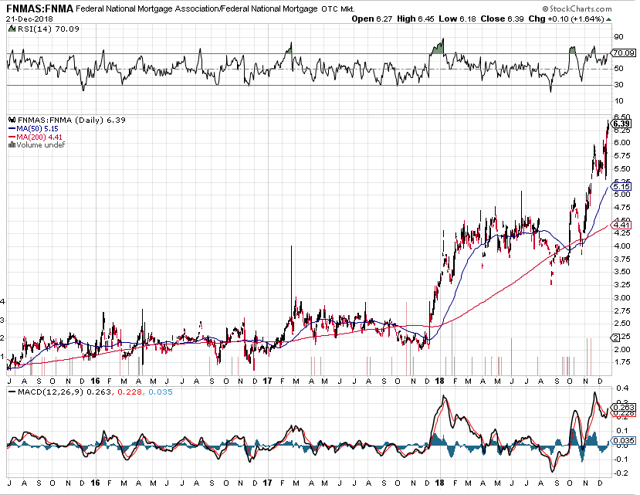Screen dimensions: 640x495
Task: Click the blue 5.15 tag on price axis
Action: click(621, 186)
